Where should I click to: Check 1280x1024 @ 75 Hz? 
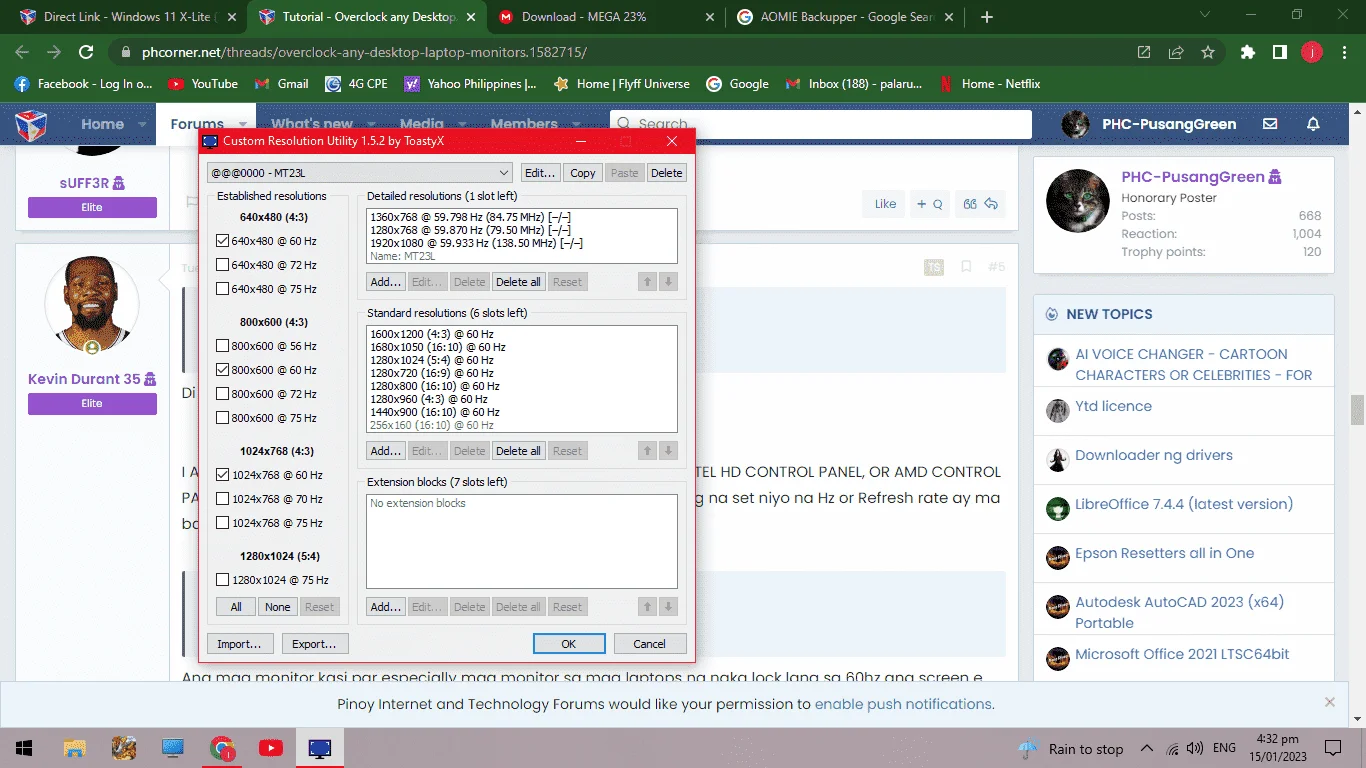(x=222, y=580)
